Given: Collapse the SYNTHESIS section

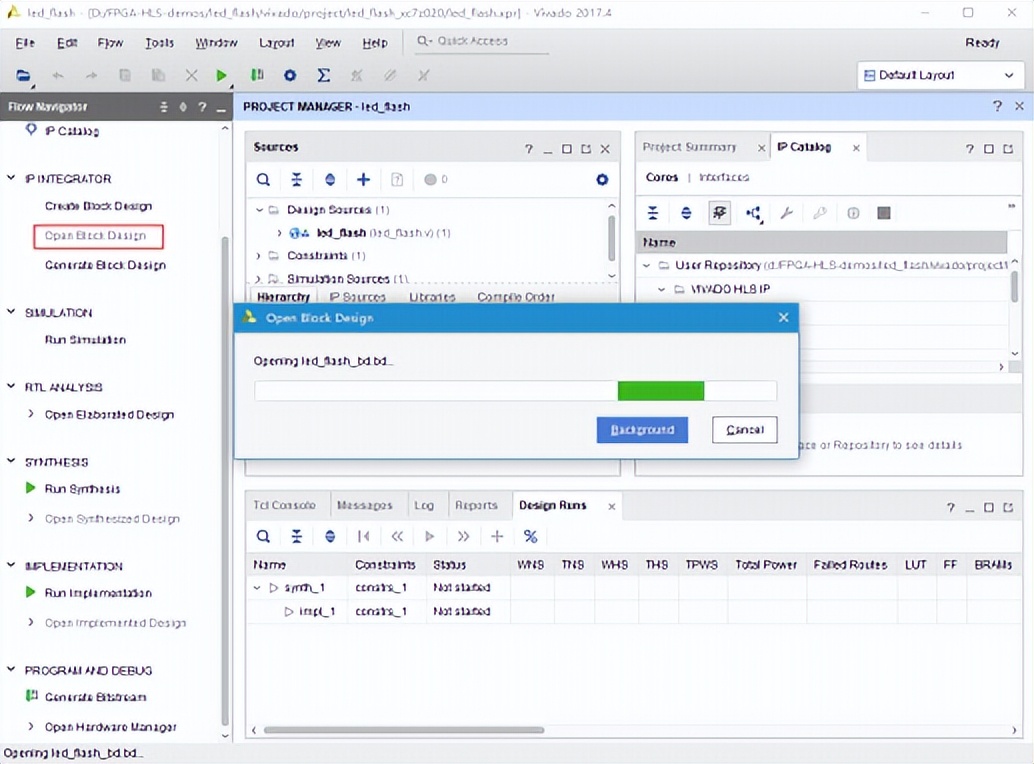Looking at the screenshot, I should tap(11, 461).
